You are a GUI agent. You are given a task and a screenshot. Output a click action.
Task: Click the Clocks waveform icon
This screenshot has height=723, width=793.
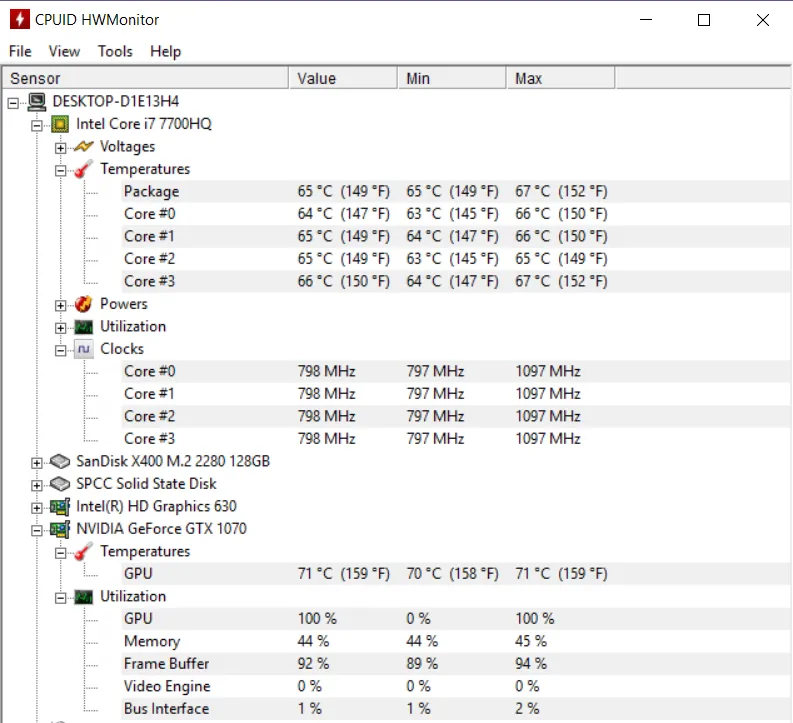tap(84, 349)
